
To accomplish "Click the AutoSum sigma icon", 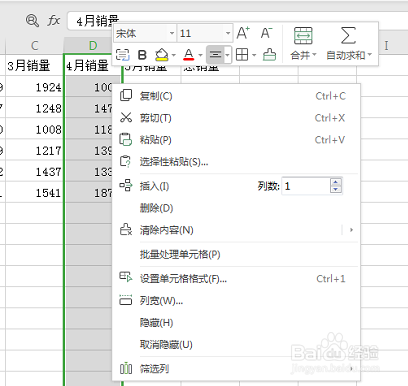I will (348, 35).
